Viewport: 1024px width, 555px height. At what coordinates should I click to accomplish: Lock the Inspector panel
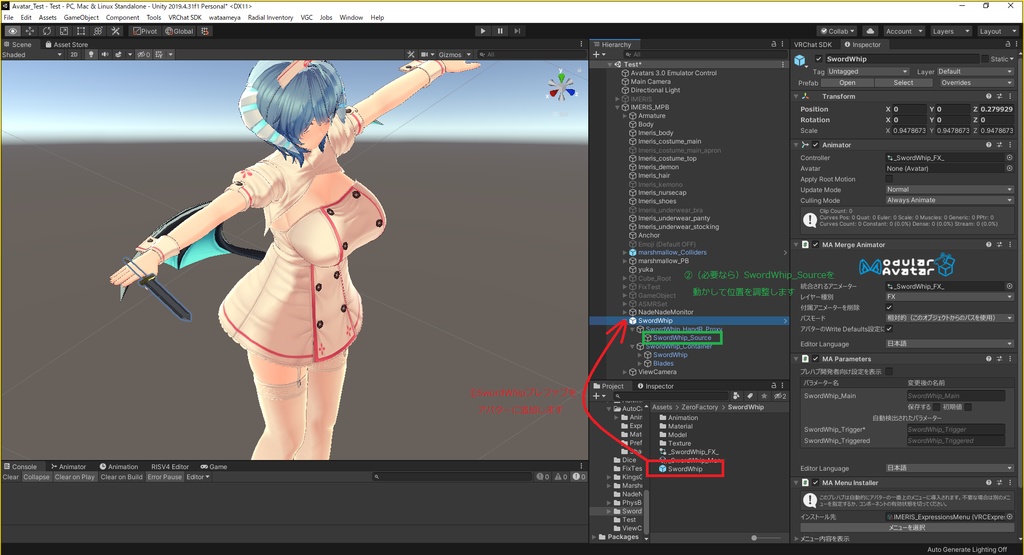pyautogui.click(x=1008, y=44)
